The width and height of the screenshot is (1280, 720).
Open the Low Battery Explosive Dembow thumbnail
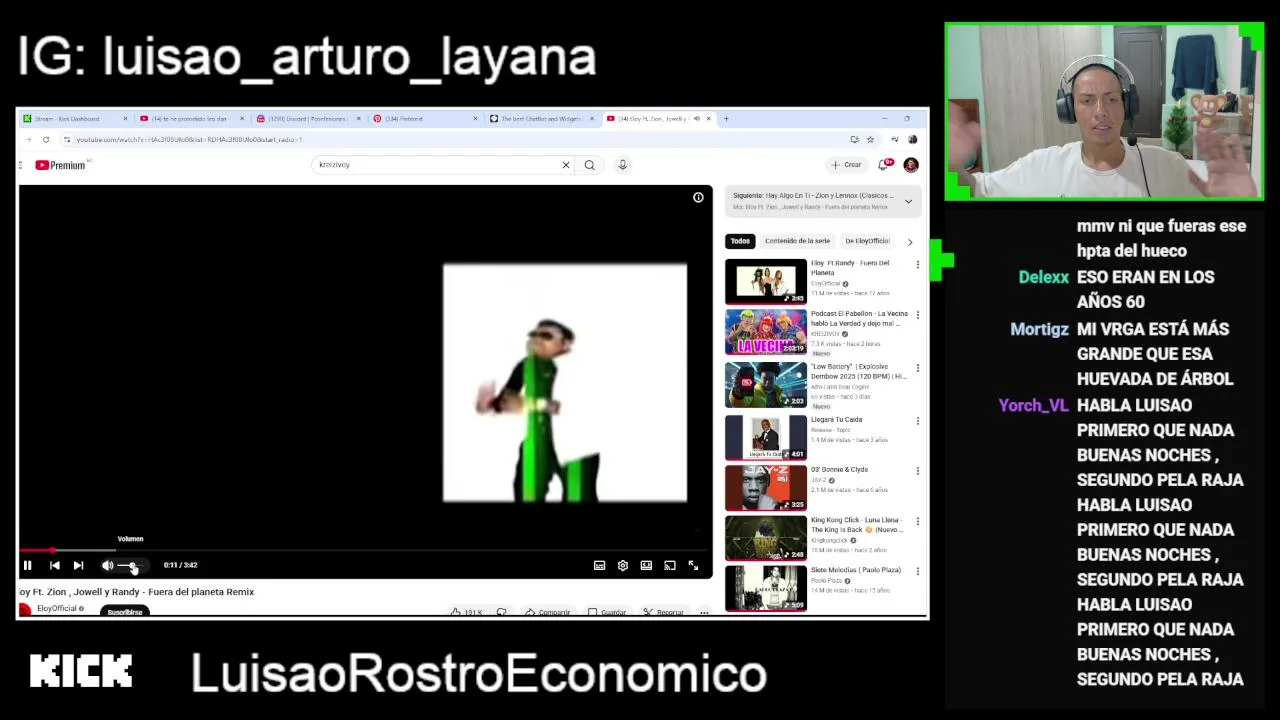tap(766, 384)
